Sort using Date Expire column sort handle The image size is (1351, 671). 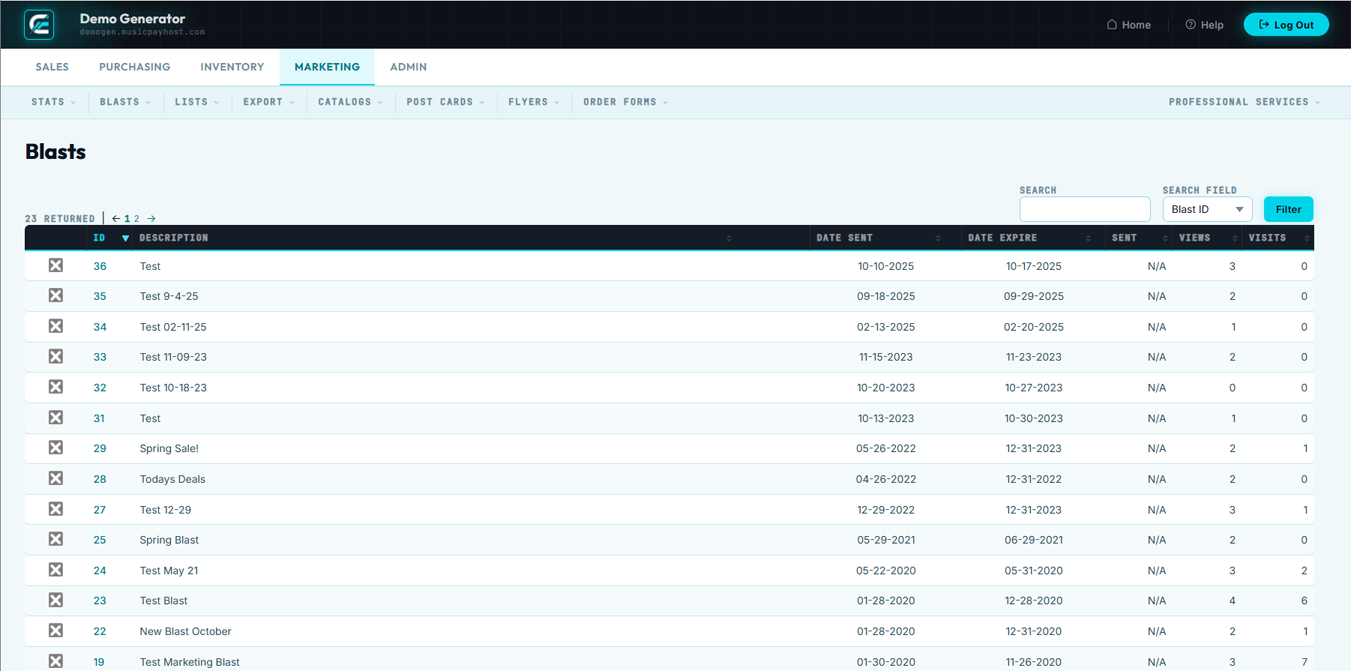pyautogui.click(x=1088, y=238)
